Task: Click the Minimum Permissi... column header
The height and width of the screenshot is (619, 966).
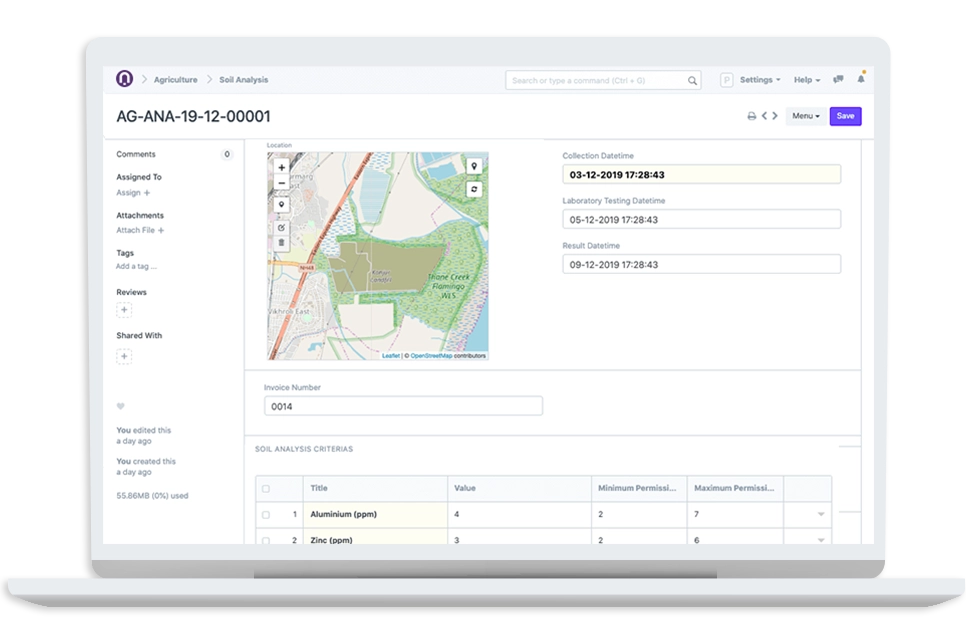Action: point(639,488)
